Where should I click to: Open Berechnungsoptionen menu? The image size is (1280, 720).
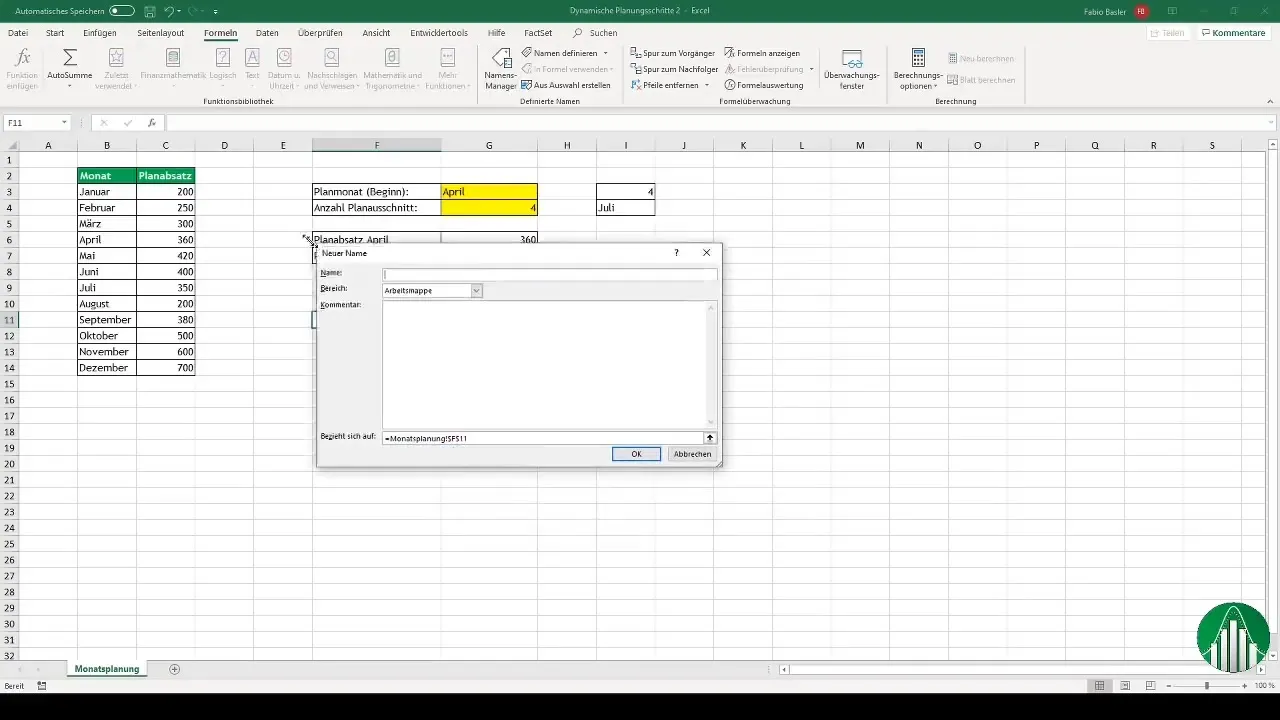point(917,68)
